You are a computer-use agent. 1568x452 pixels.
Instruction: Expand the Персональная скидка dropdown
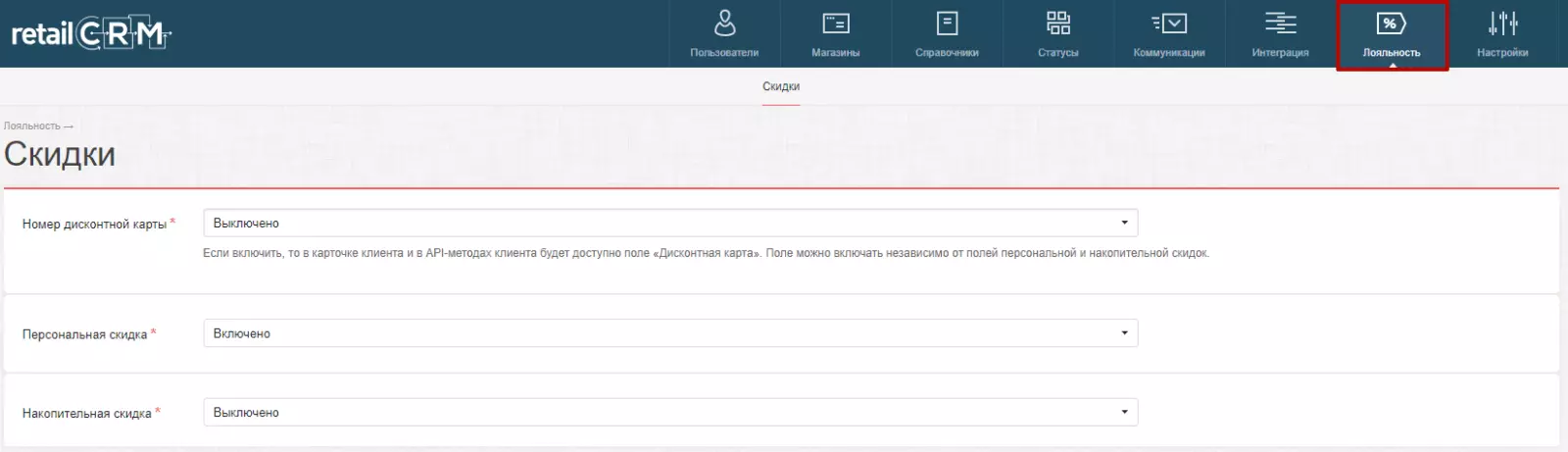click(670, 333)
